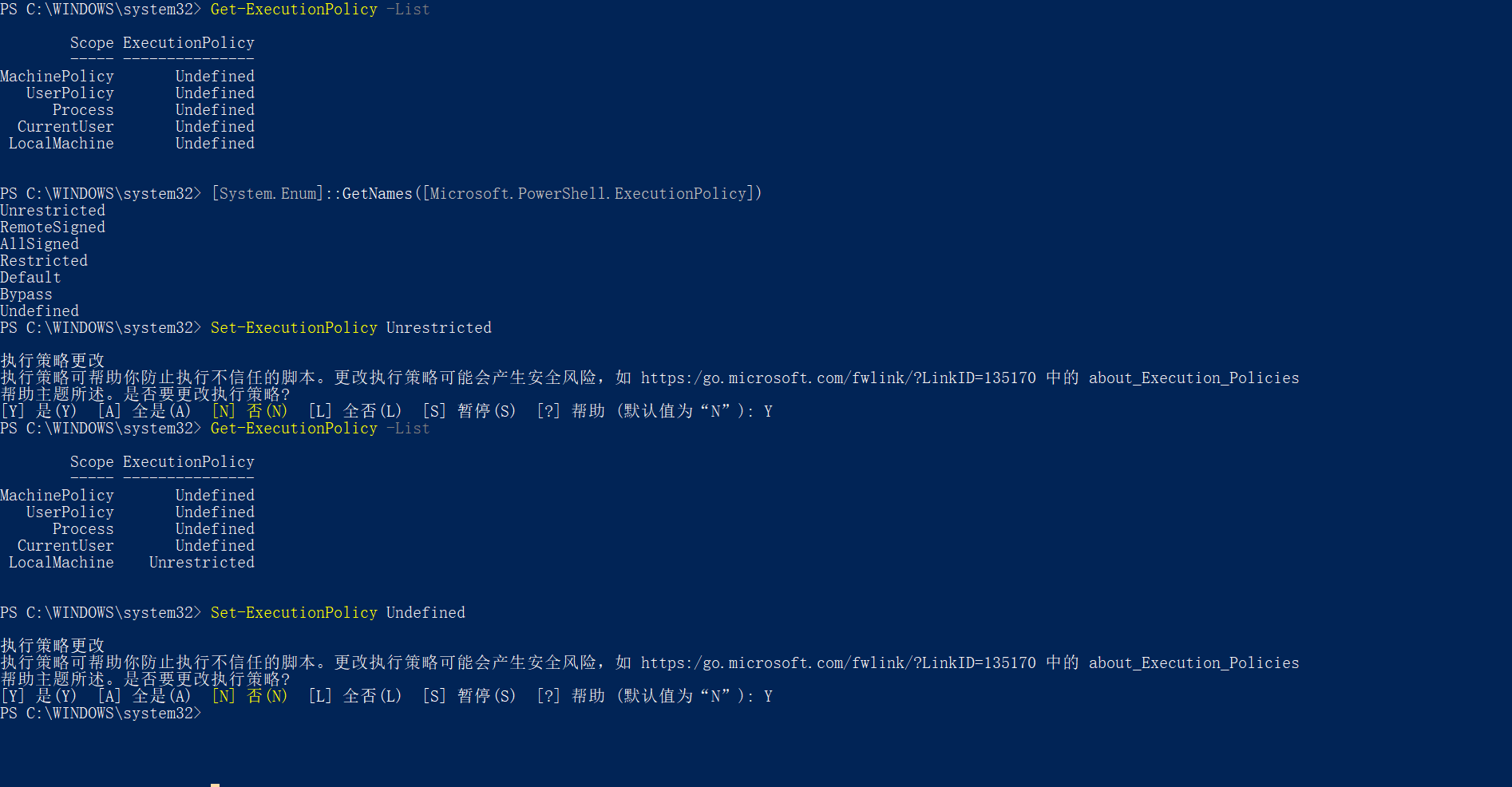This screenshot has height=787, width=1512.
Task: Click the second go.microsoft.com fwlink URL
Action: coord(838,663)
